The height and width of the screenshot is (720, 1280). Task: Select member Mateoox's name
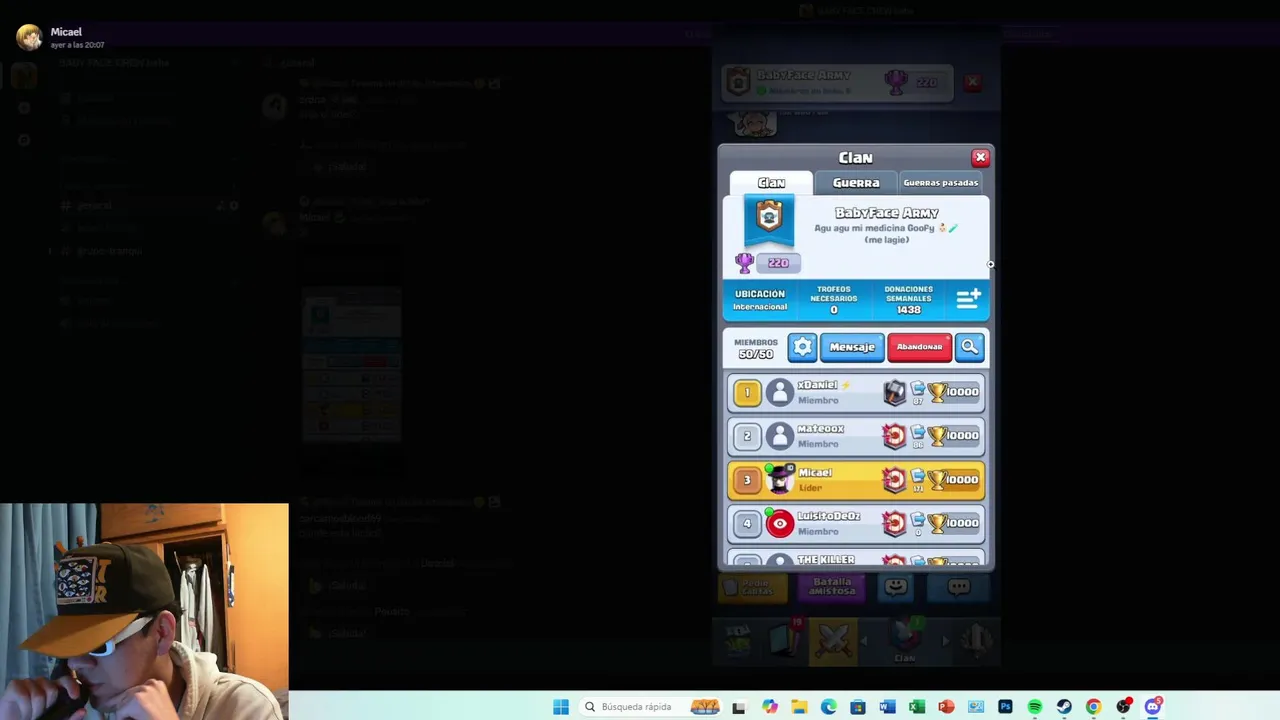coord(821,429)
